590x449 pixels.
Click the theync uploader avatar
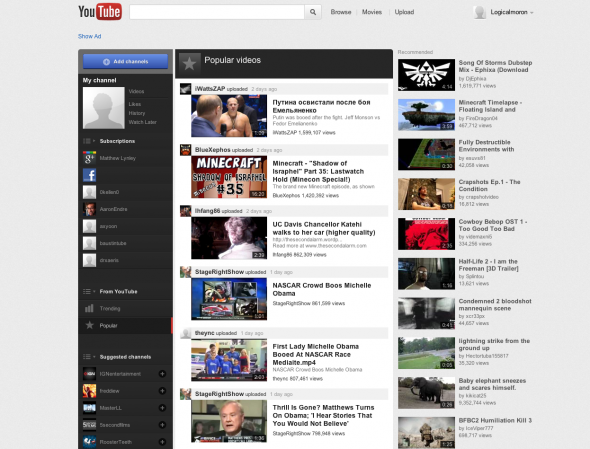tap(186, 333)
